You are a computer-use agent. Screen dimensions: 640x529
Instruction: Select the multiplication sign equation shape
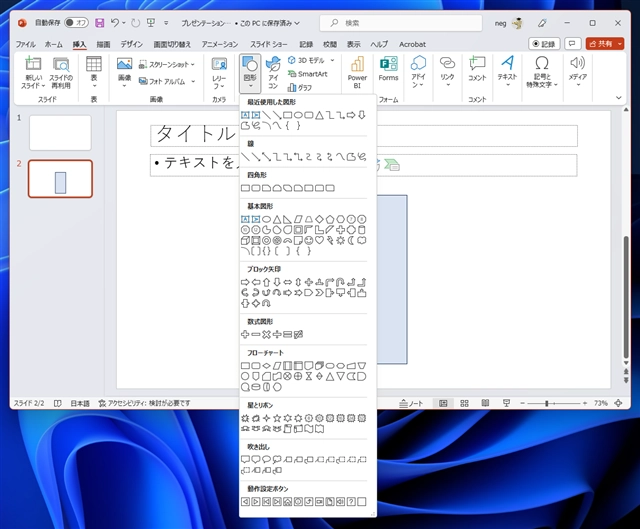[267, 335]
